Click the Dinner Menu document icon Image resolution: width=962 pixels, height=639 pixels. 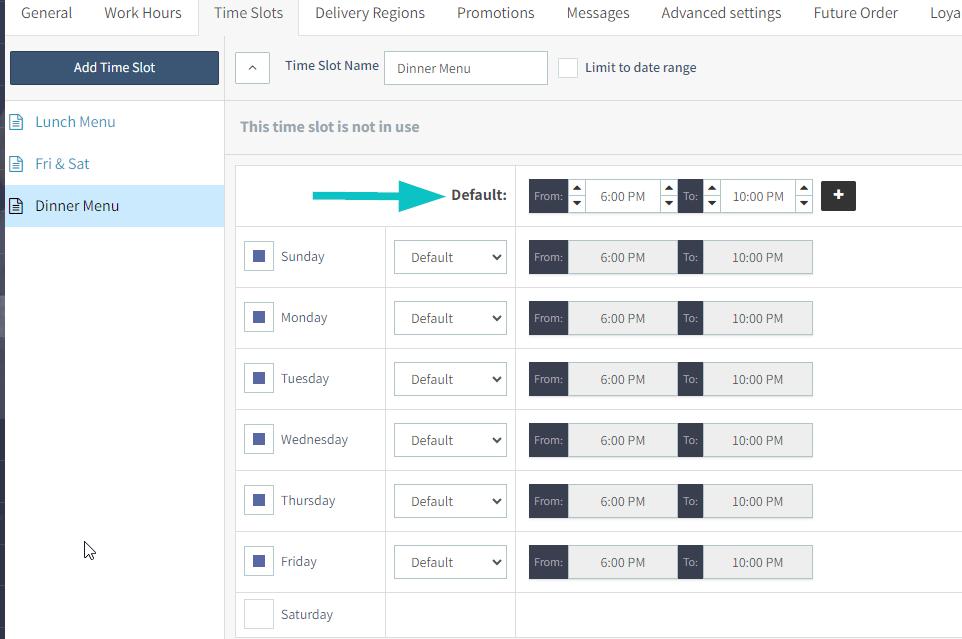coord(16,206)
